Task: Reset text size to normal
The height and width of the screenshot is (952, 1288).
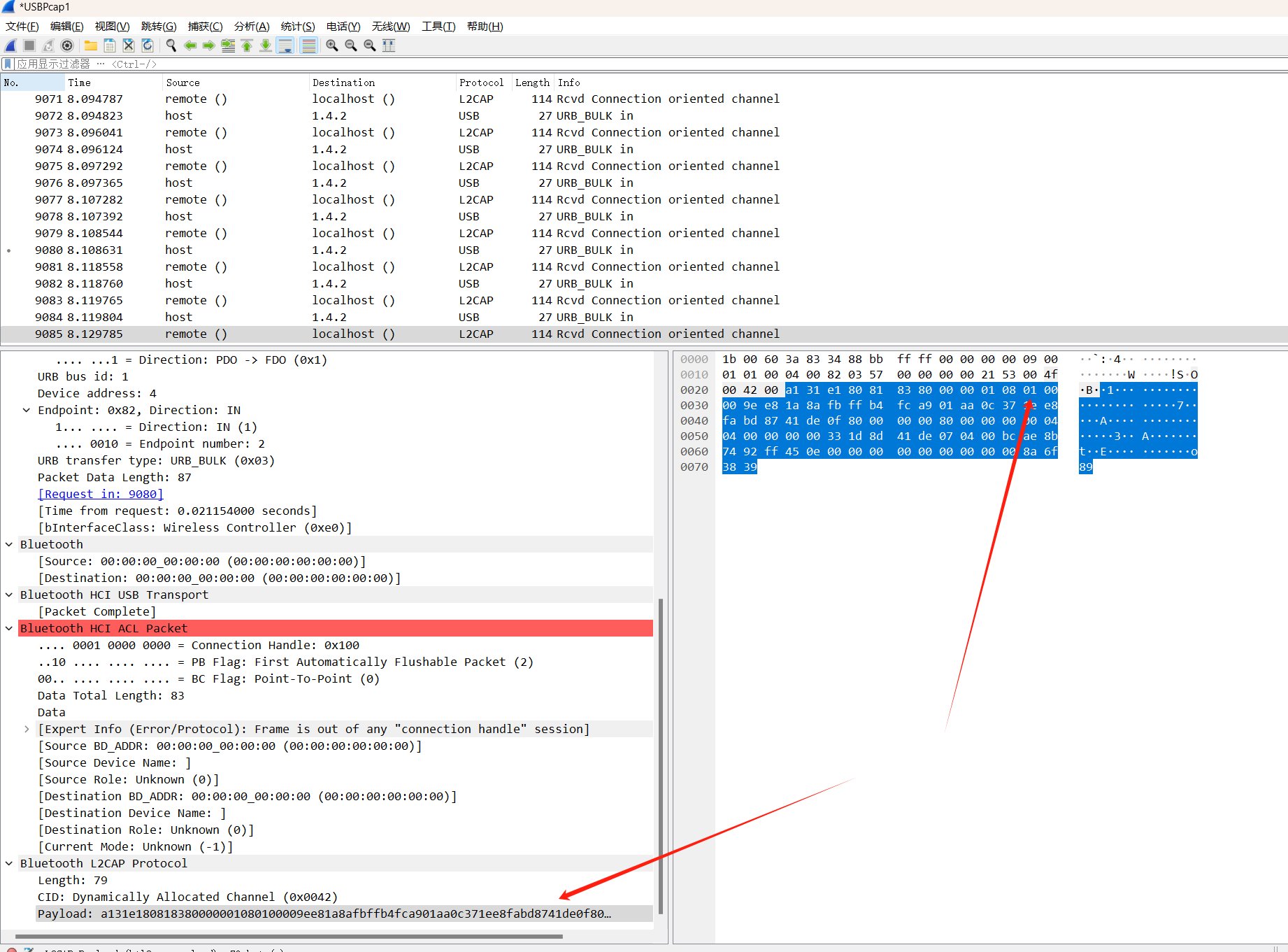Action: [370, 45]
